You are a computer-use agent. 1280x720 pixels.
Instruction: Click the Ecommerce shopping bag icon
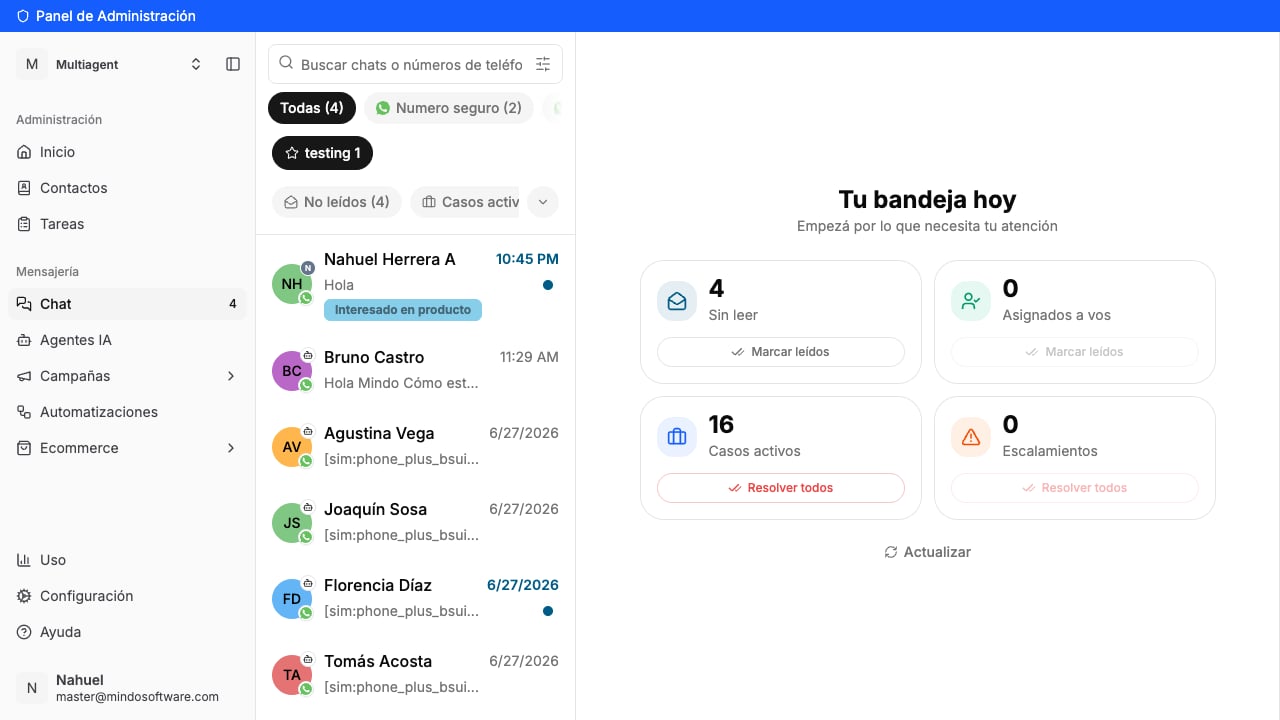(x=24, y=448)
